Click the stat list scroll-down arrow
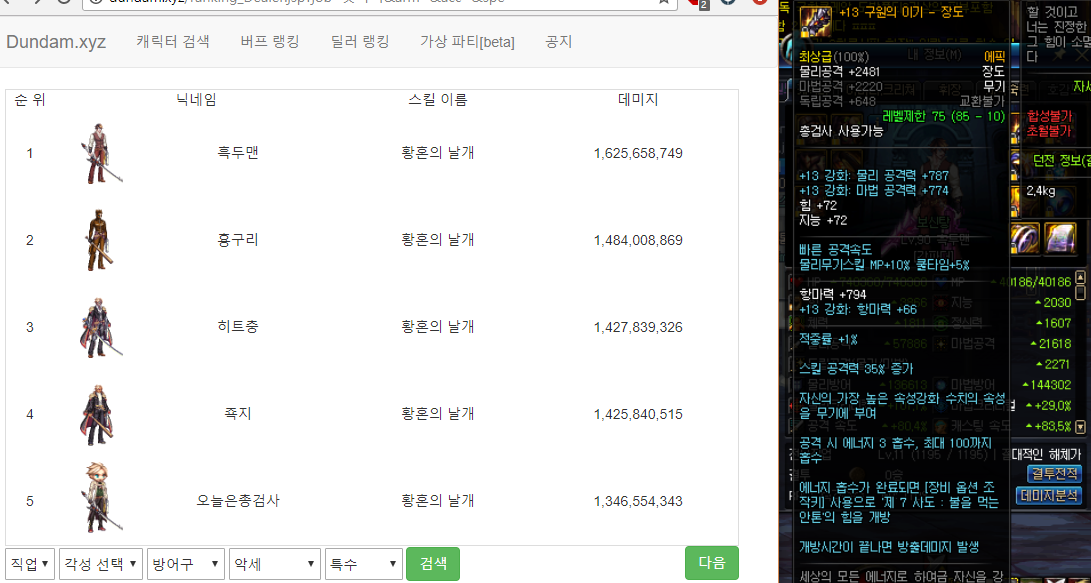 click(x=1080, y=426)
